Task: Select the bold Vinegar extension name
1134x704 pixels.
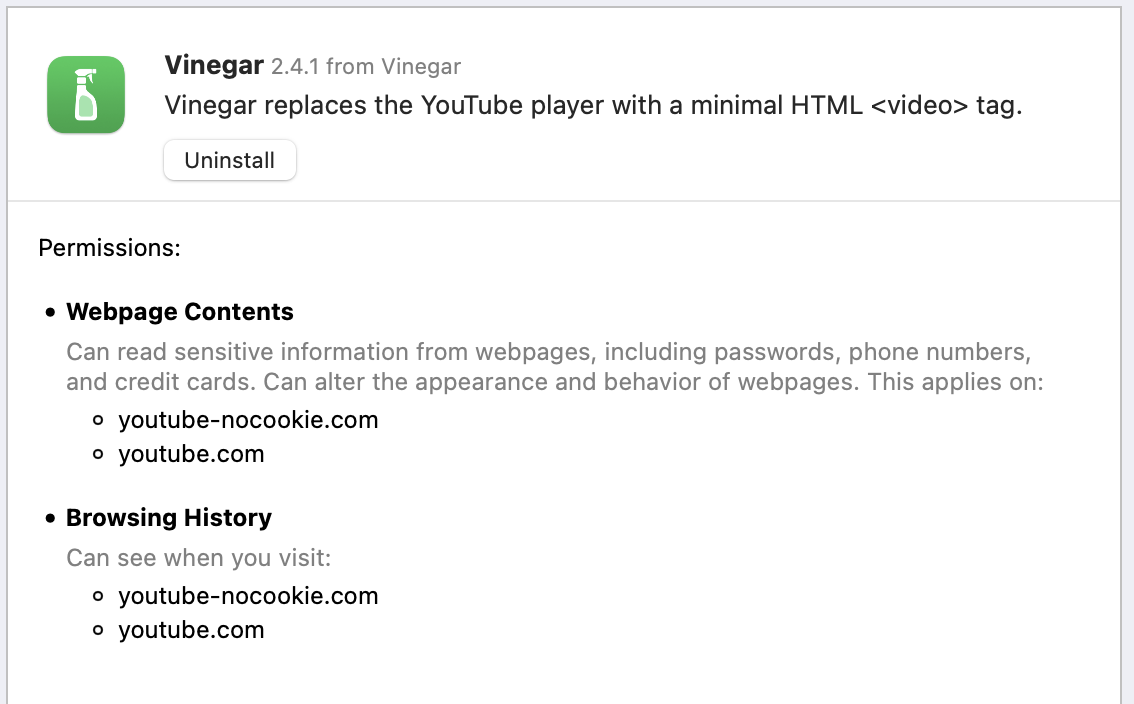Action: pyautogui.click(x=214, y=66)
